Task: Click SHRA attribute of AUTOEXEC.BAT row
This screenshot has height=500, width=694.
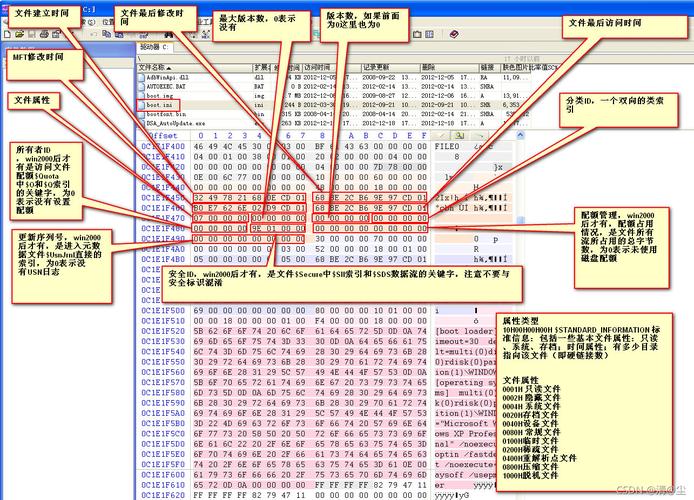Action: [x=487, y=87]
